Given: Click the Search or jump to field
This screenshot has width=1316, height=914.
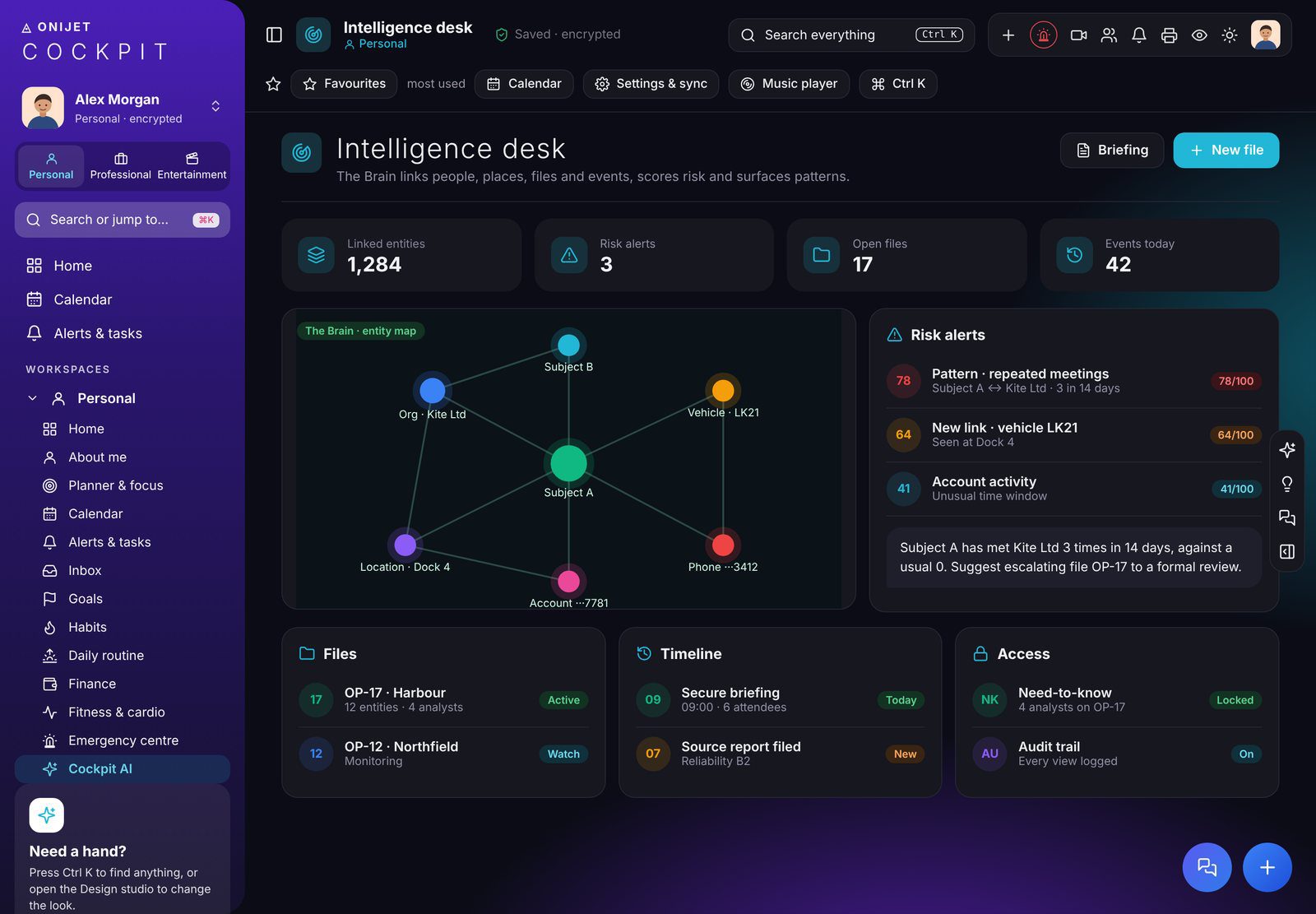Looking at the screenshot, I should coord(123,220).
